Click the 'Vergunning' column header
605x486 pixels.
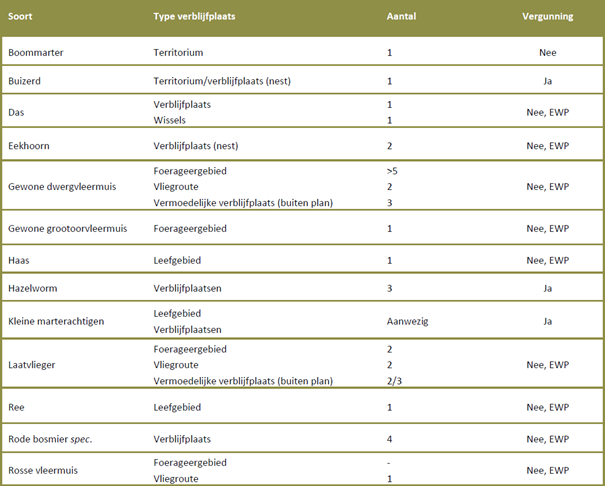548,17
